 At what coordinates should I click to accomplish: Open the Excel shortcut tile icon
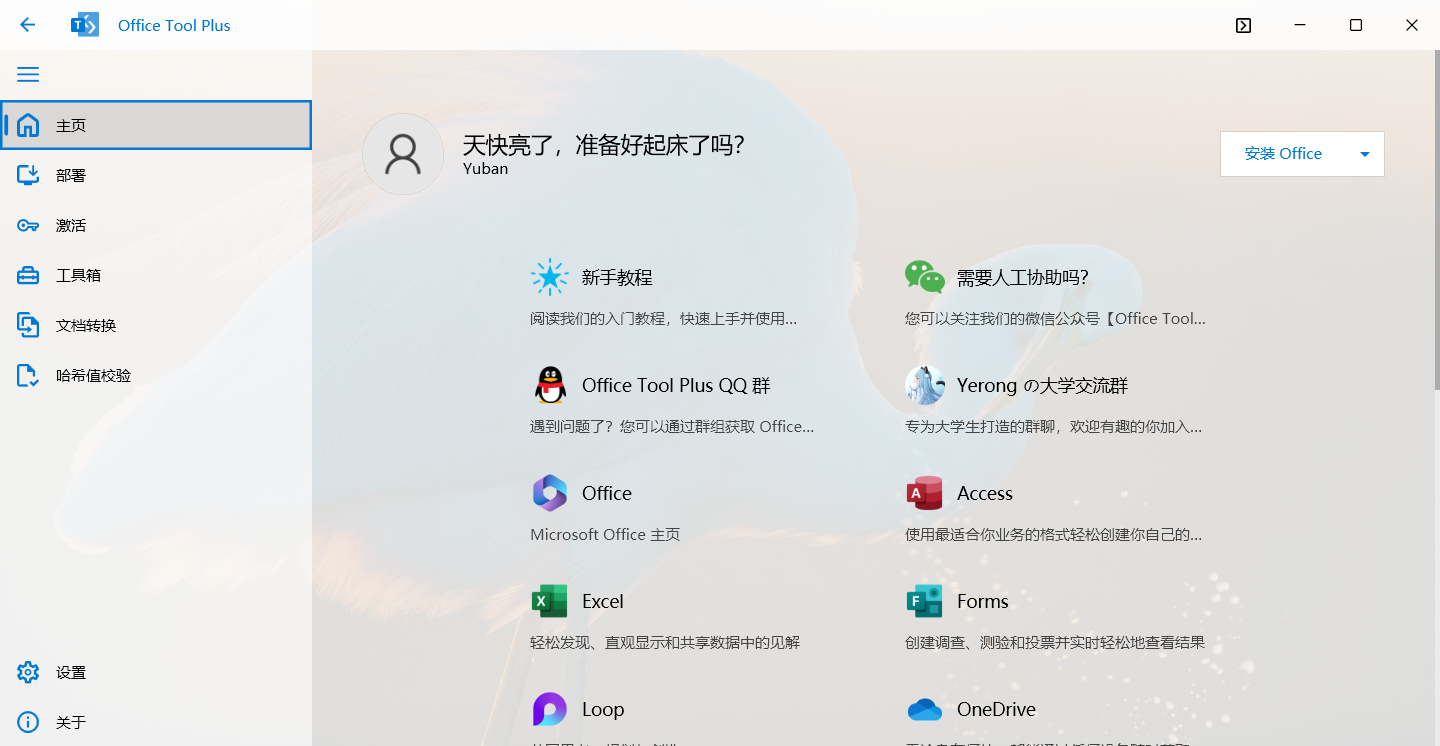[x=550, y=601]
